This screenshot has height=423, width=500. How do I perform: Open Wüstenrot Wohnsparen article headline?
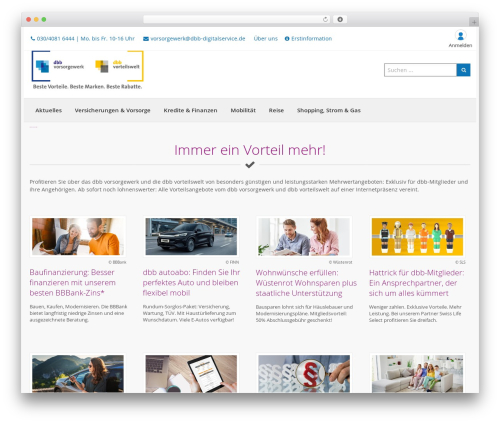[306, 283]
